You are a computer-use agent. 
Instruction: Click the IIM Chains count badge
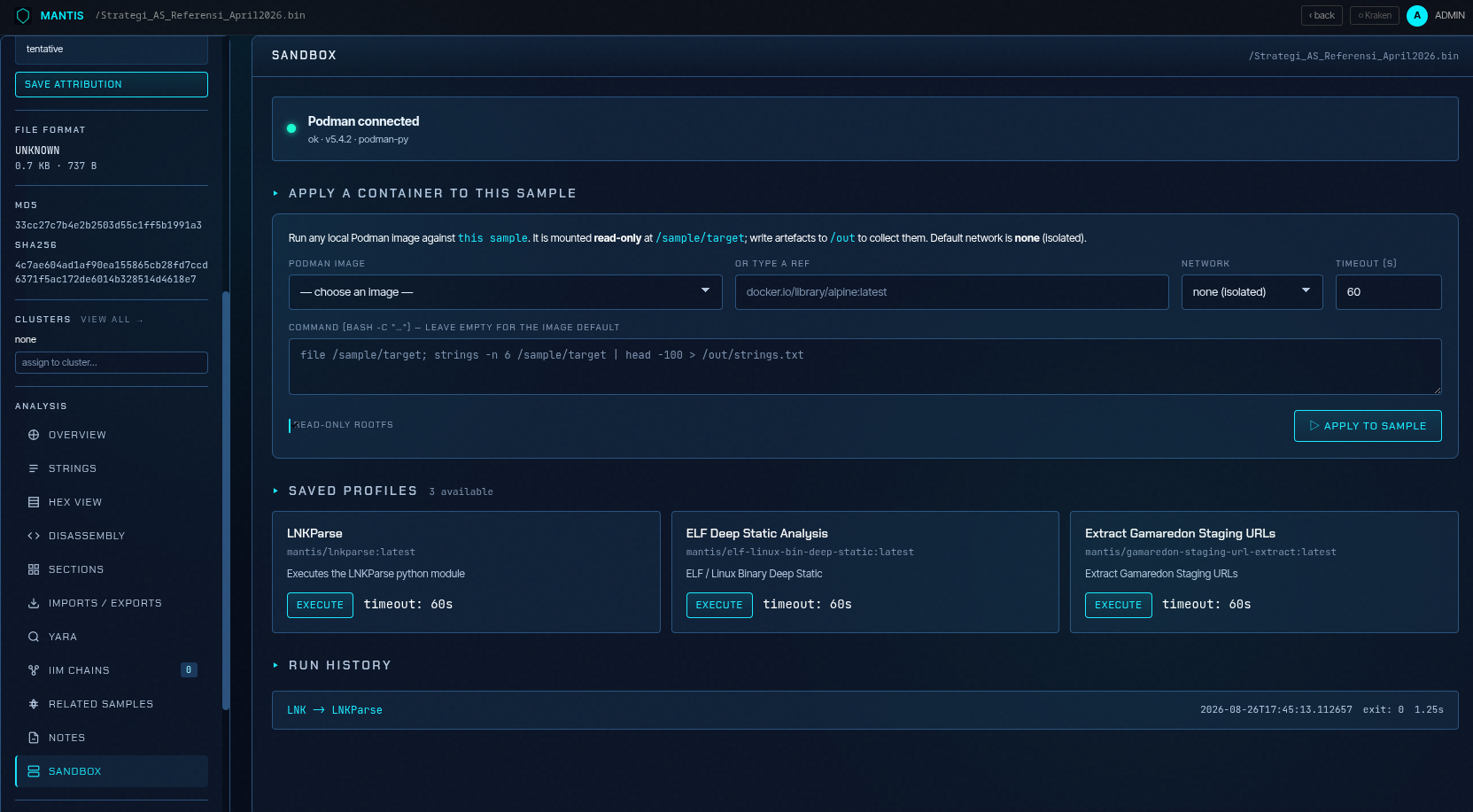pos(189,670)
